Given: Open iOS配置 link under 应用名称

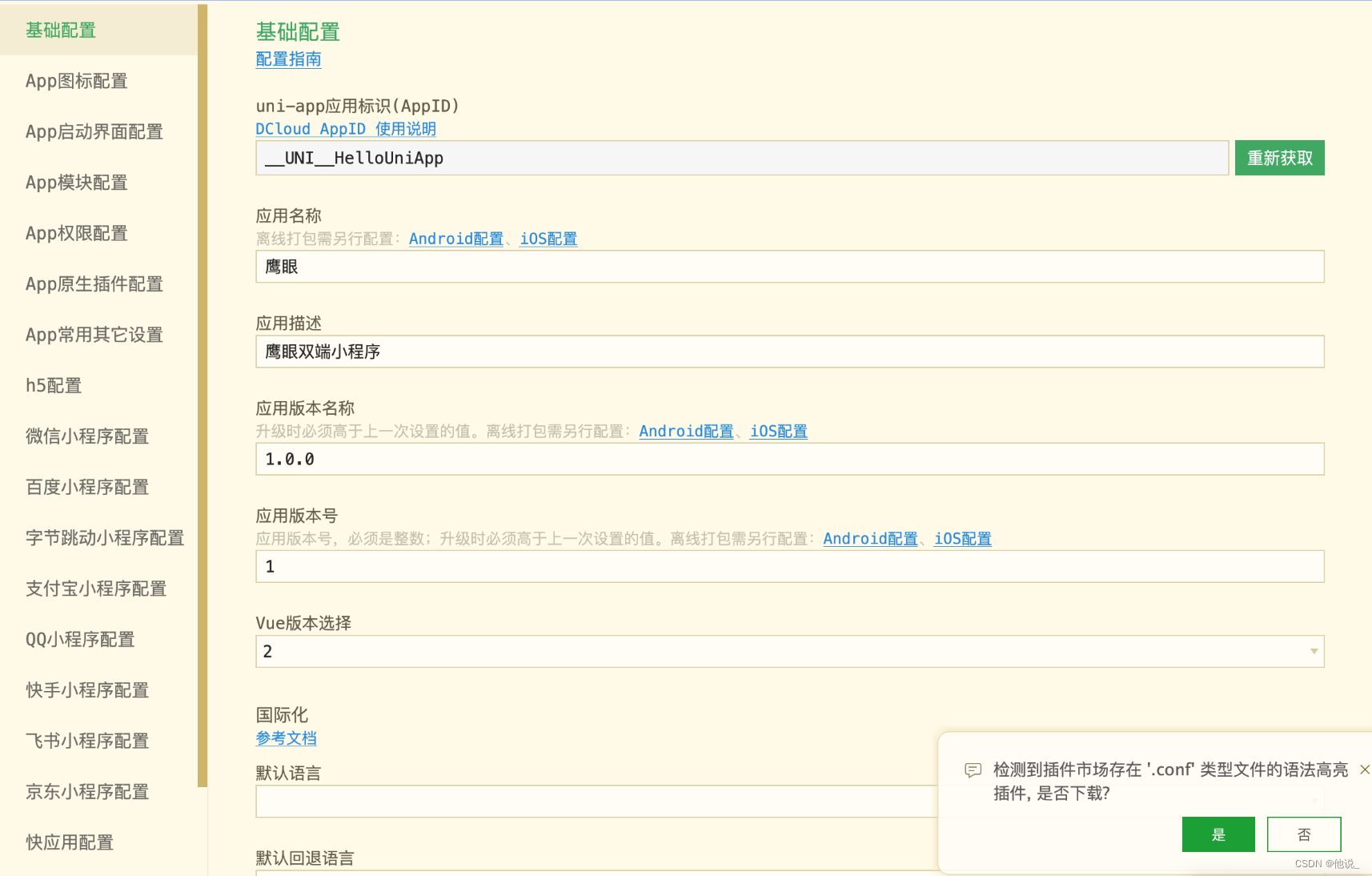Looking at the screenshot, I should (x=548, y=239).
